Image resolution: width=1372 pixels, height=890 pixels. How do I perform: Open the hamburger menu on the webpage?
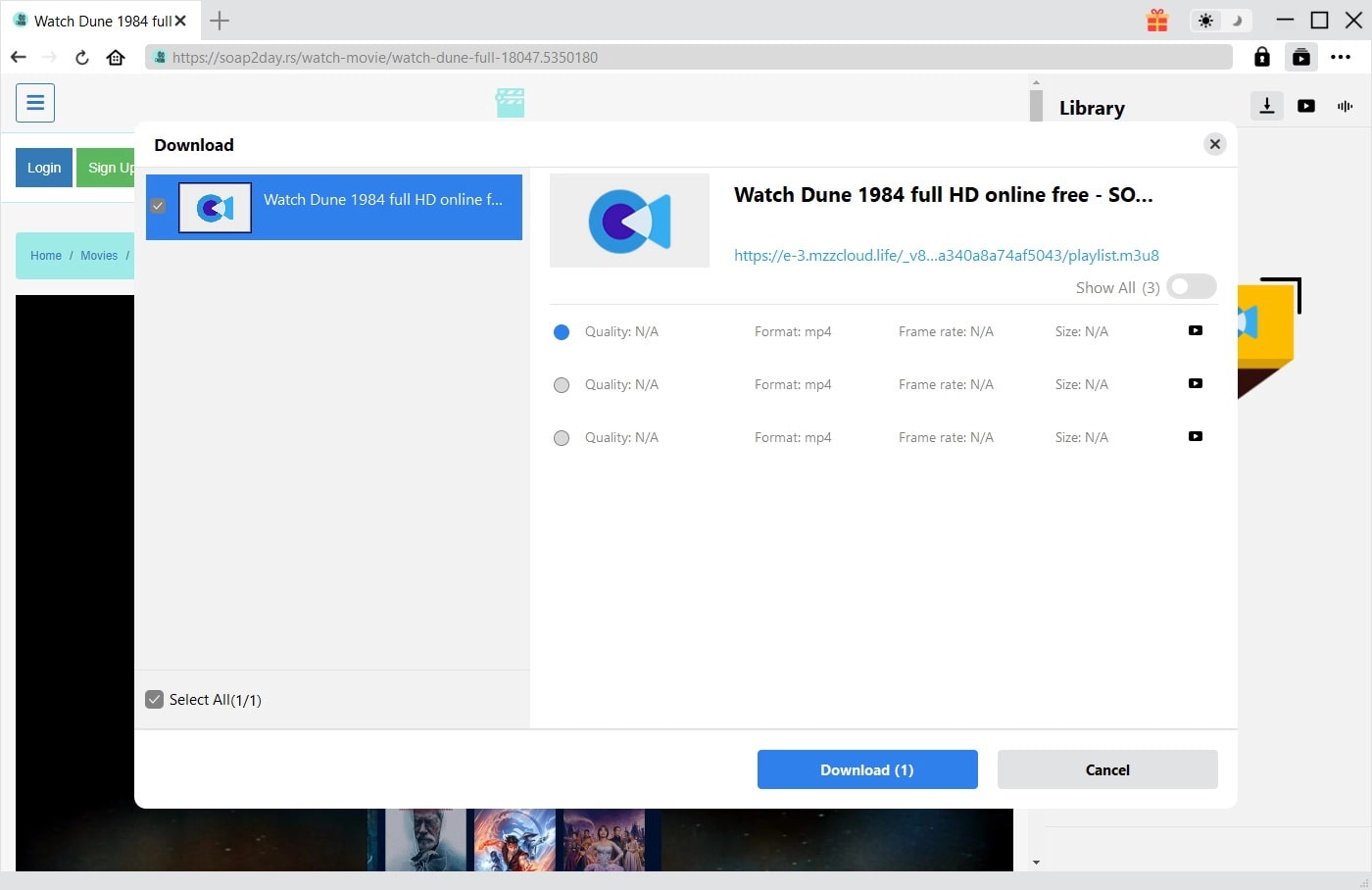[x=35, y=102]
